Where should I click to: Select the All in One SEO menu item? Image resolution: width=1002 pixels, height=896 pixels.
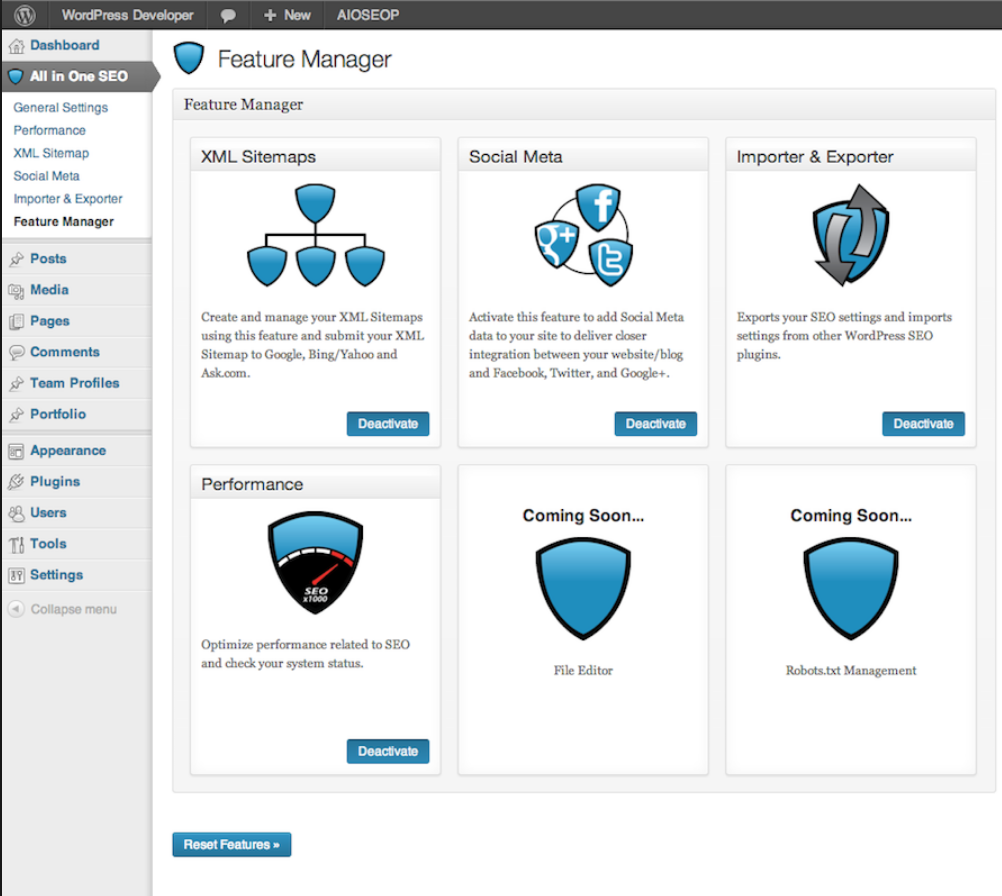point(79,77)
